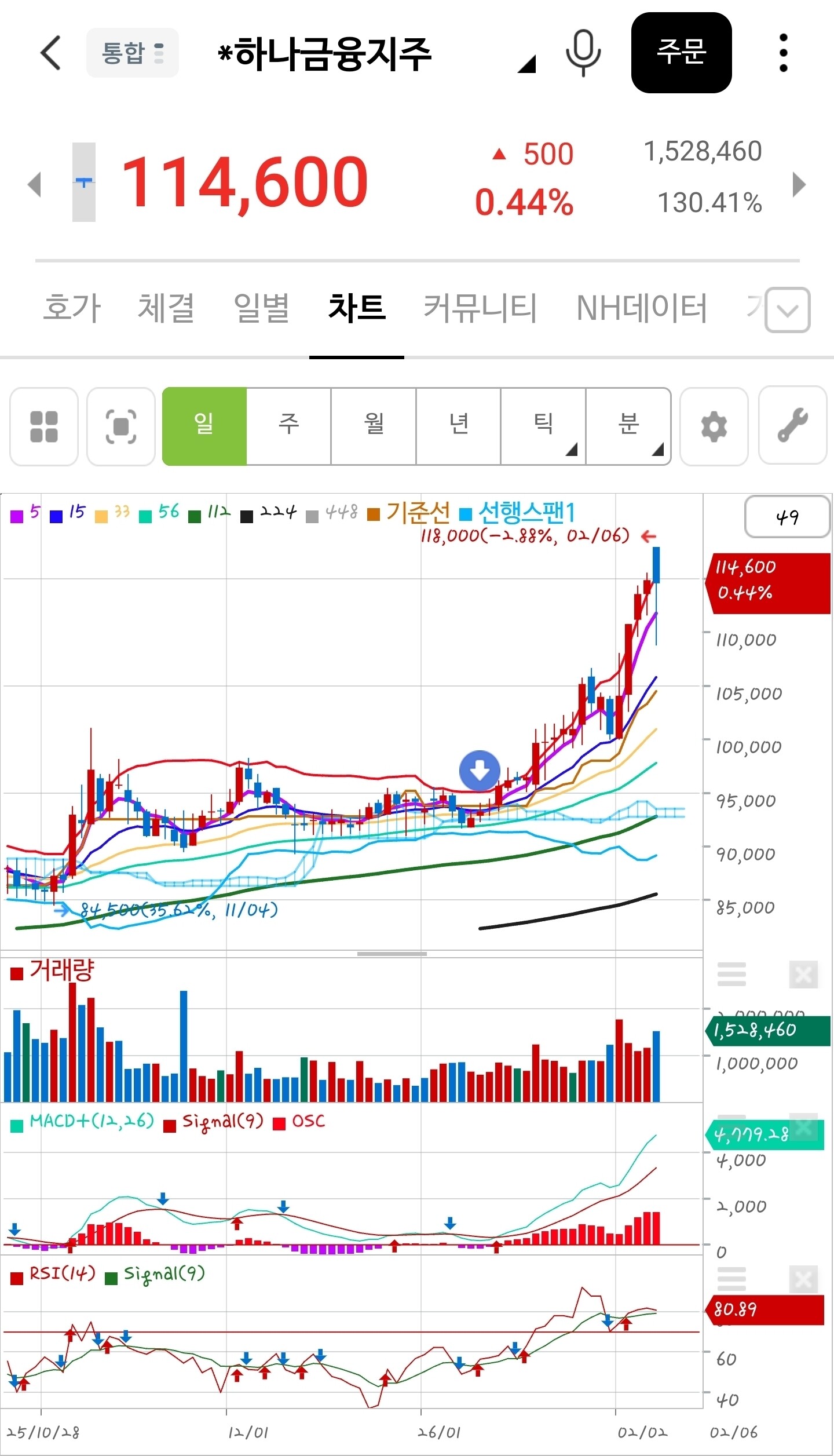Tap the blue down-arrow chart marker
The height and width of the screenshot is (1456, 834).
(480, 771)
